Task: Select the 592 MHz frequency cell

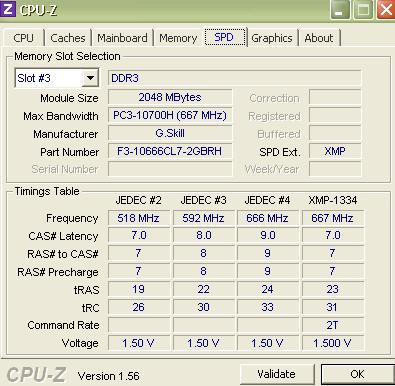Action: (203, 218)
